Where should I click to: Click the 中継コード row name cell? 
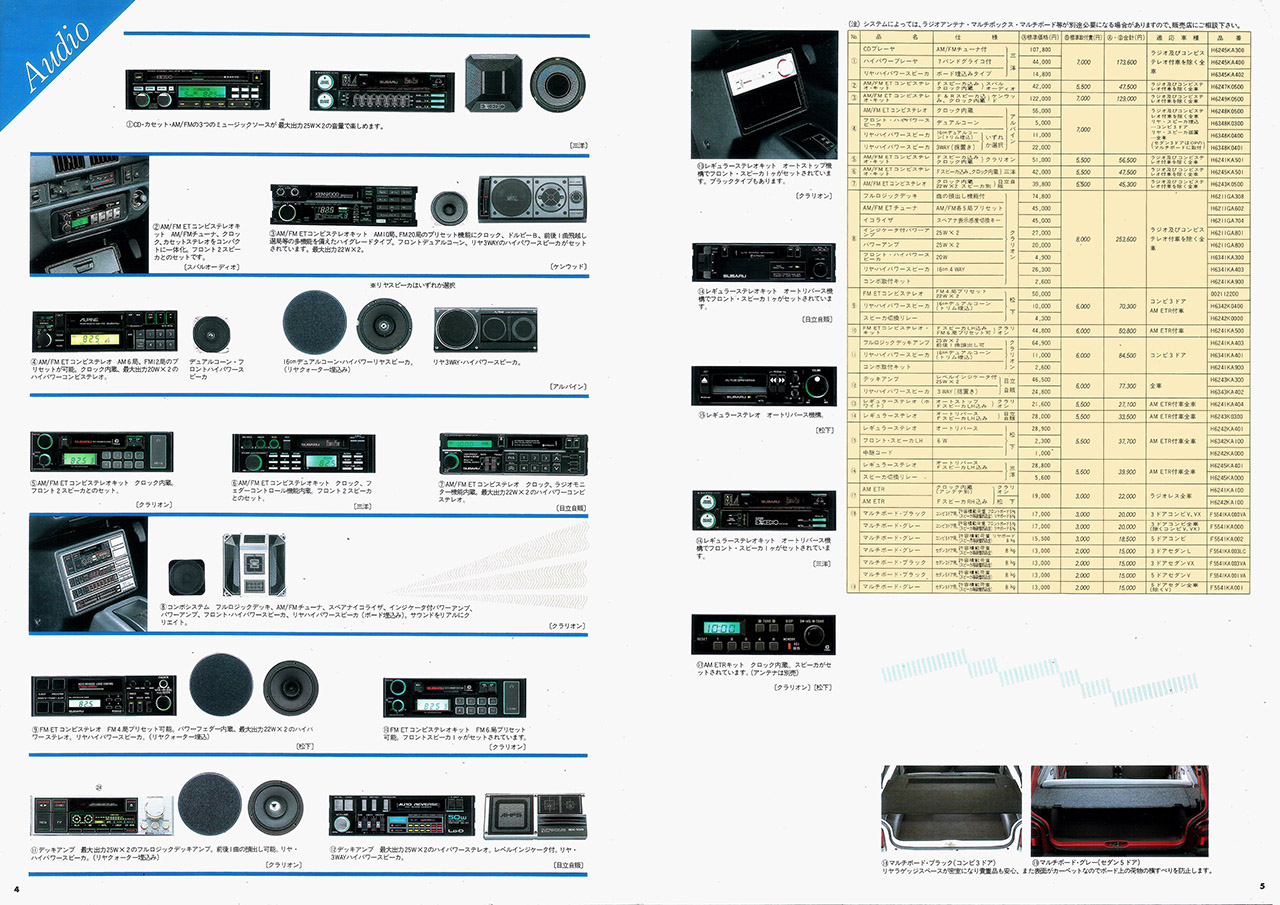[897, 452]
